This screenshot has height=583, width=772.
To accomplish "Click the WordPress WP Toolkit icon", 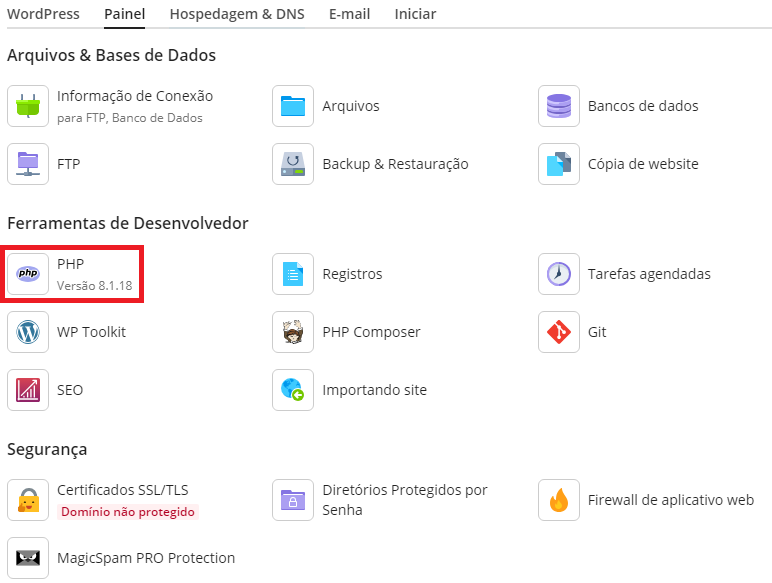I will coord(28,332).
